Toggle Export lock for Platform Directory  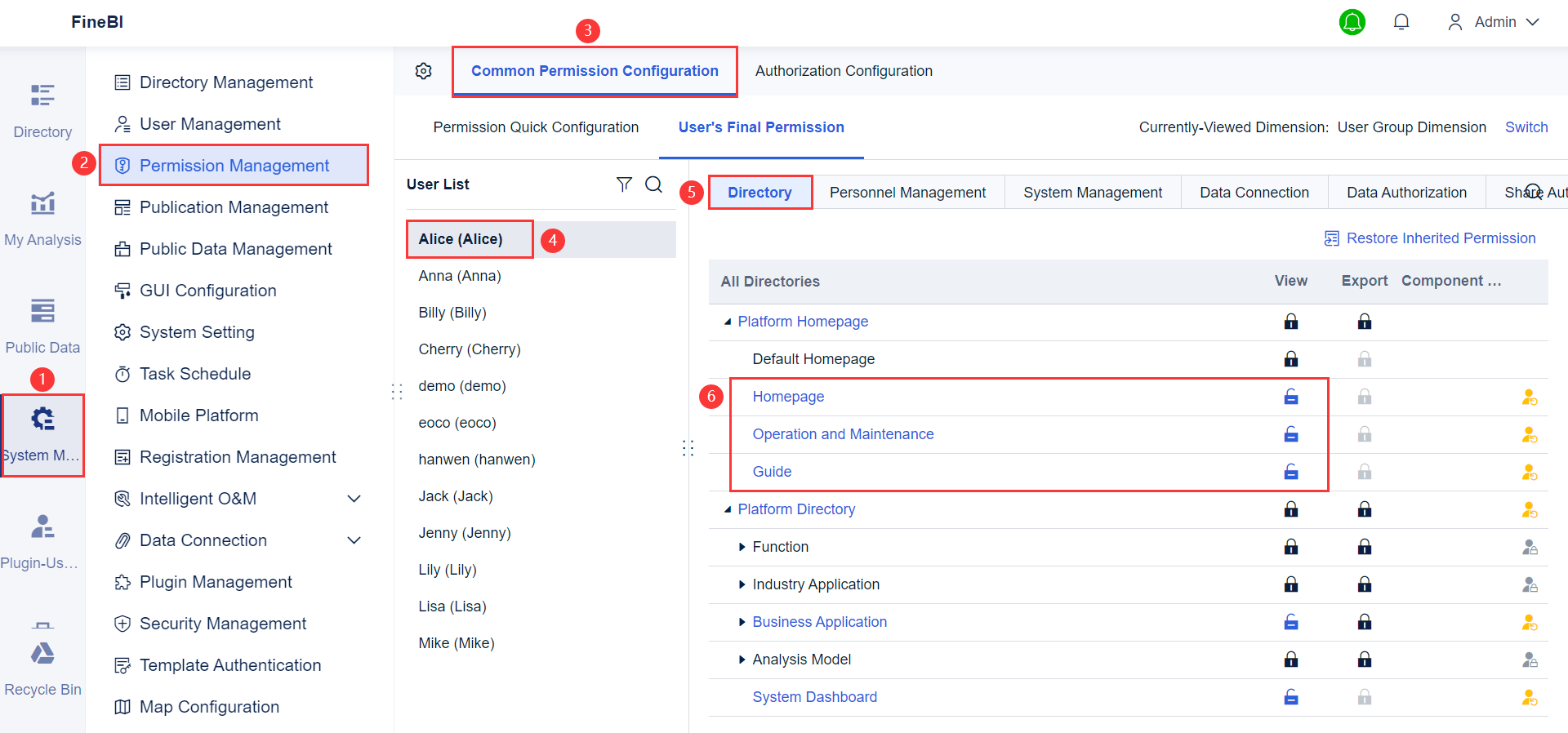click(x=1365, y=509)
